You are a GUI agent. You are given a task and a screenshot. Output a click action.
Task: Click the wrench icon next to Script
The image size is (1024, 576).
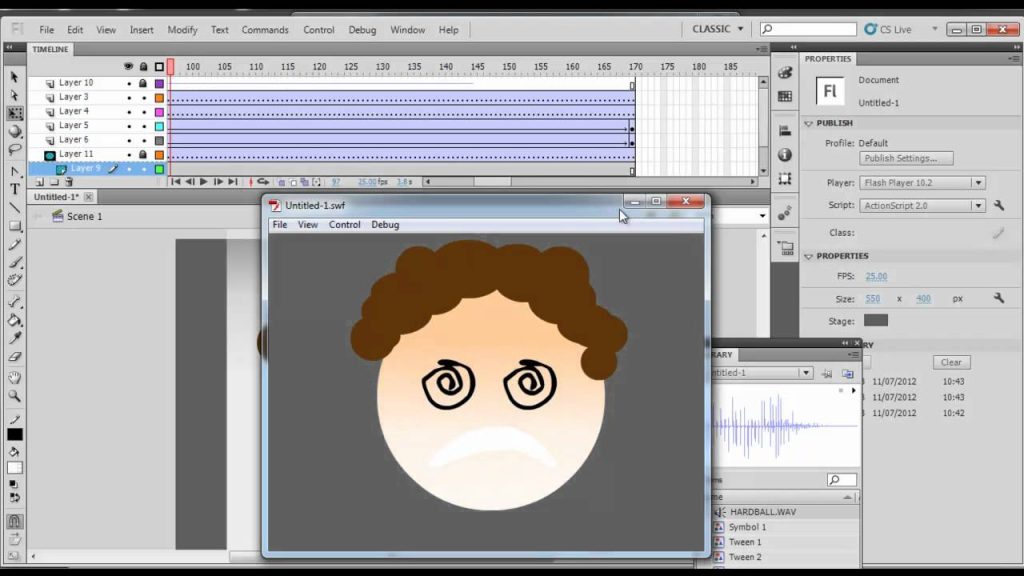point(999,205)
